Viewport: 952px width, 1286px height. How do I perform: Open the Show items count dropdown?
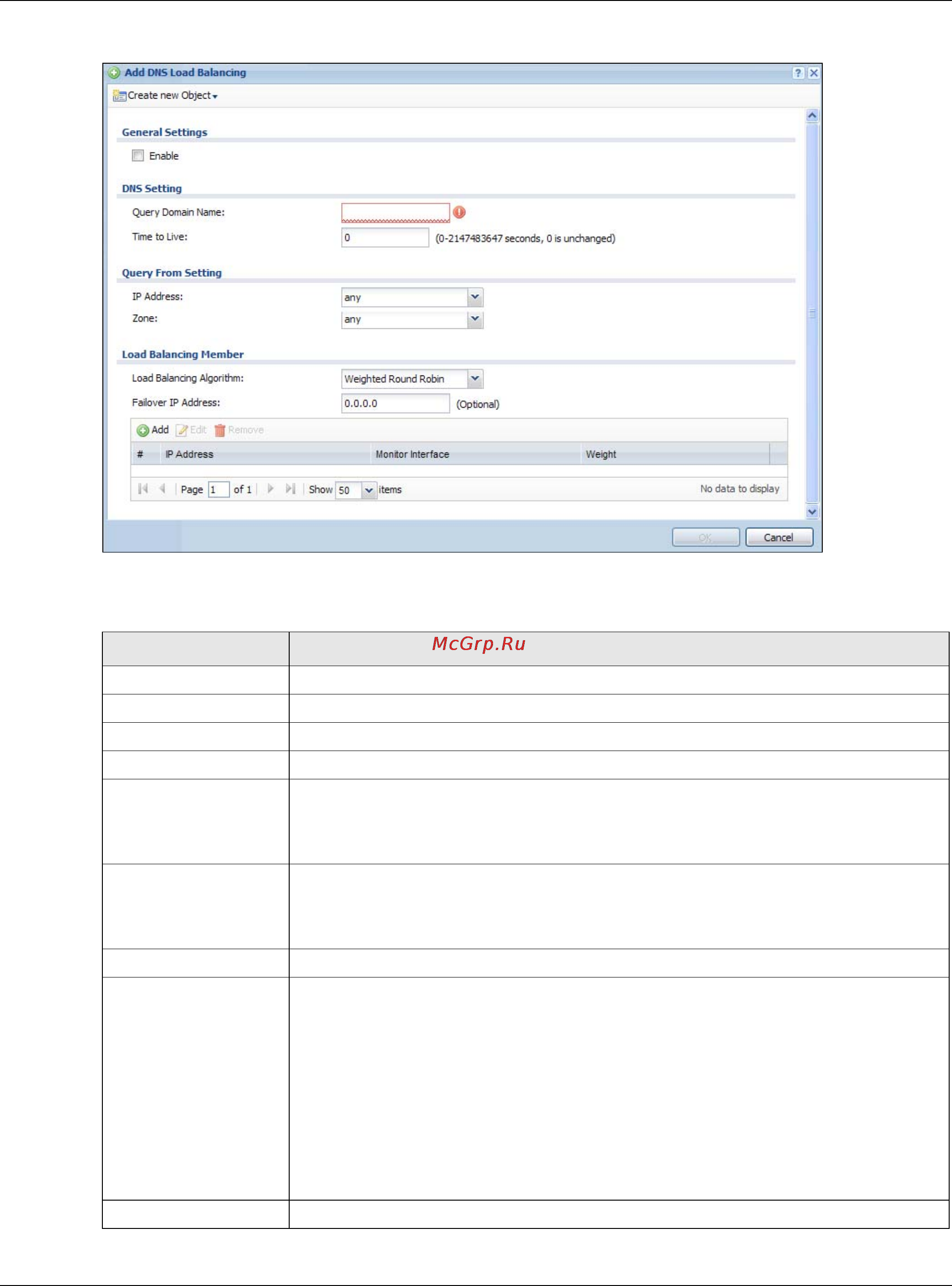pyautogui.click(x=369, y=490)
